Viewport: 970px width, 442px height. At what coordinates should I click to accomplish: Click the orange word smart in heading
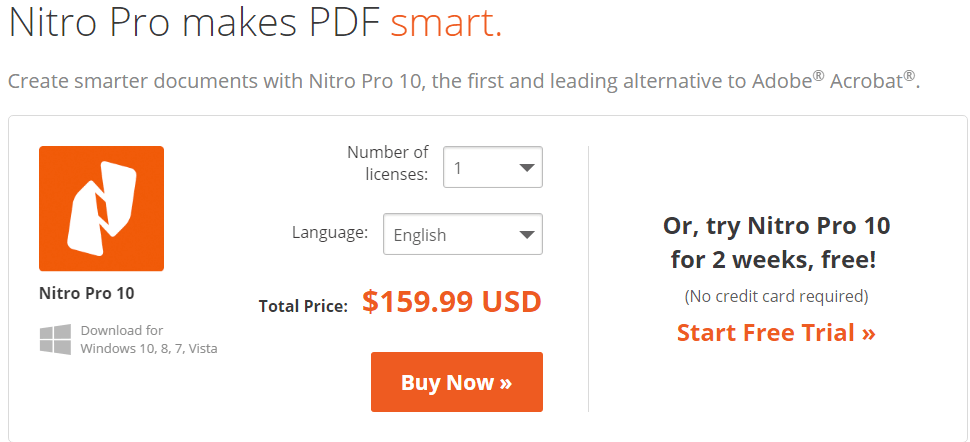[x=446, y=24]
